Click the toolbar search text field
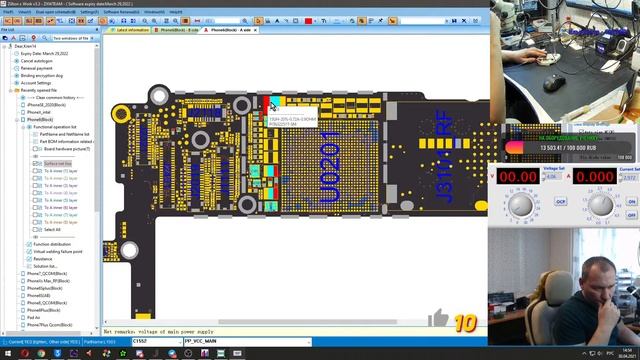 point(422,21)
